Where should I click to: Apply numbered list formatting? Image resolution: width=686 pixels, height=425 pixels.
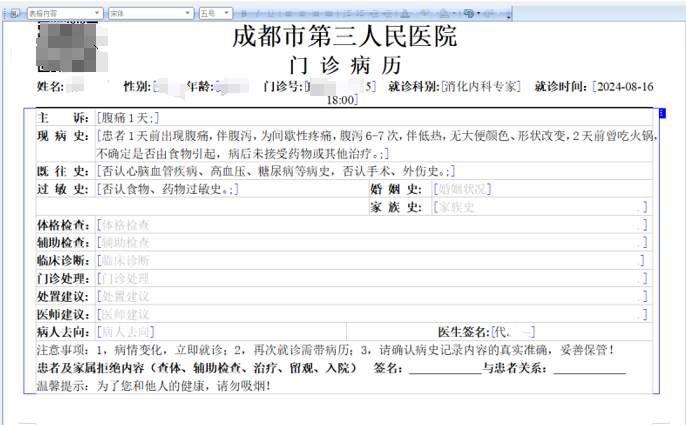(x=347, y=14)
